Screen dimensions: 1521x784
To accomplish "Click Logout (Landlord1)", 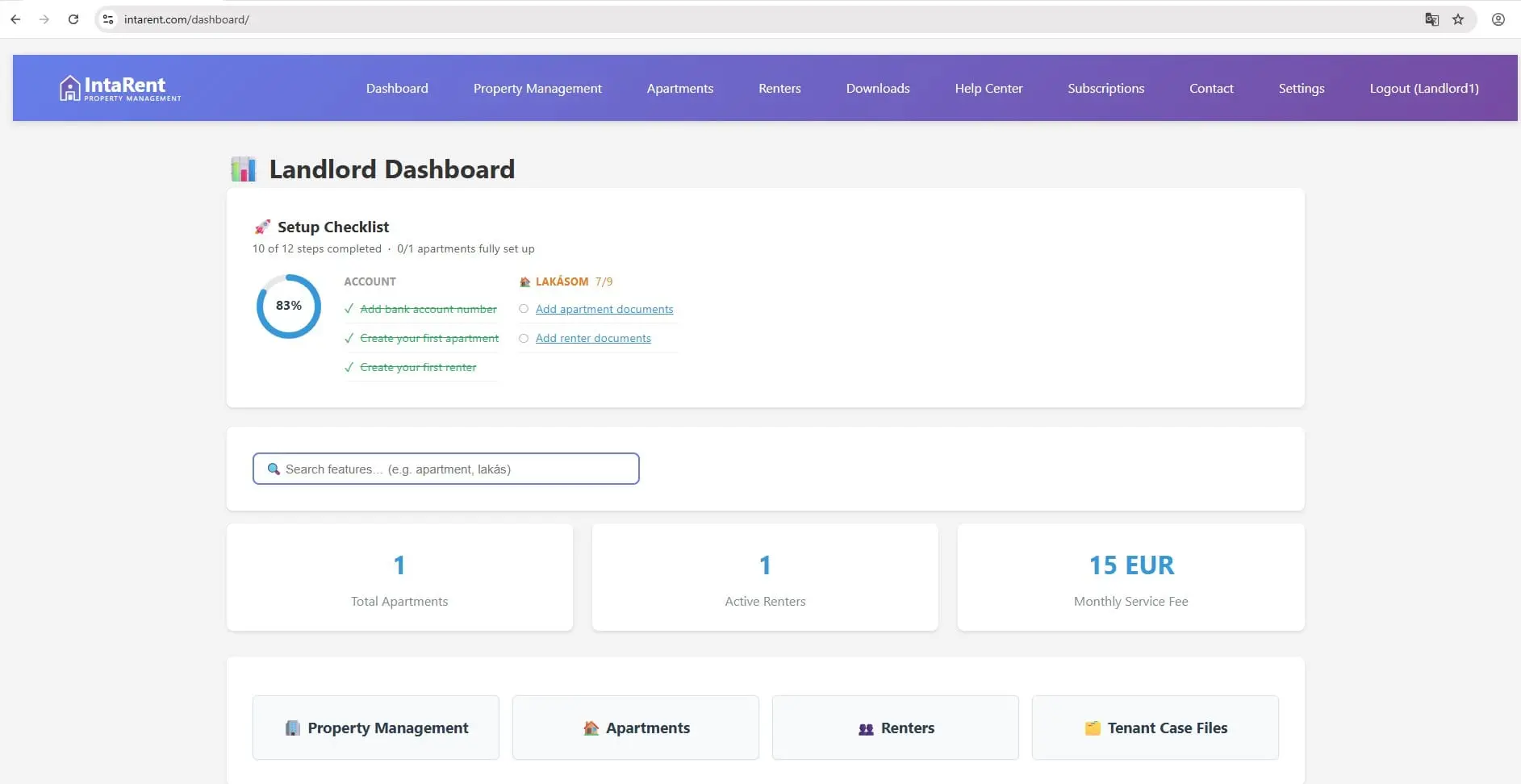I will pyautogui.click(x=1424, y=88).
